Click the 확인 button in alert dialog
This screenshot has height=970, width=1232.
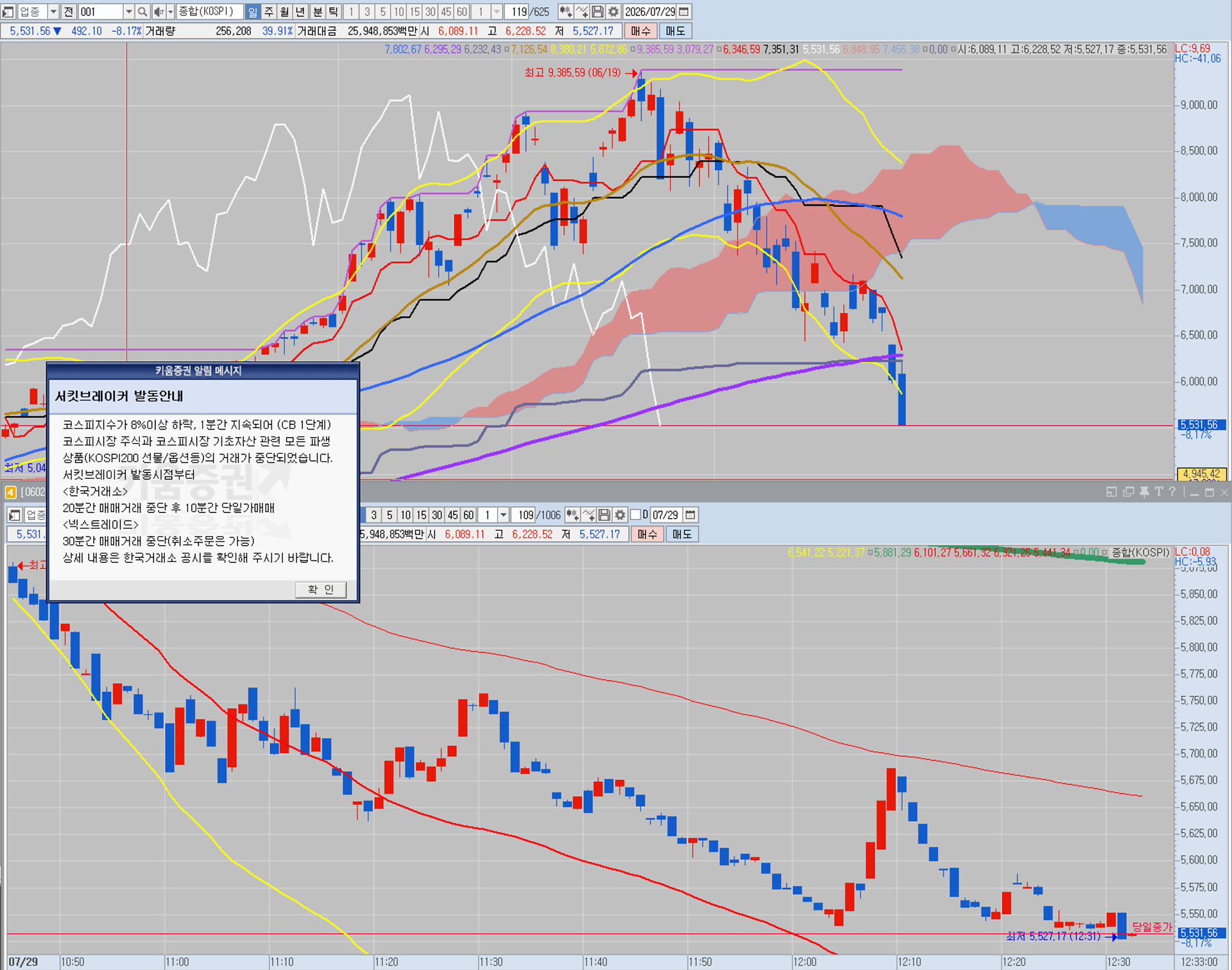pos(321,589)
